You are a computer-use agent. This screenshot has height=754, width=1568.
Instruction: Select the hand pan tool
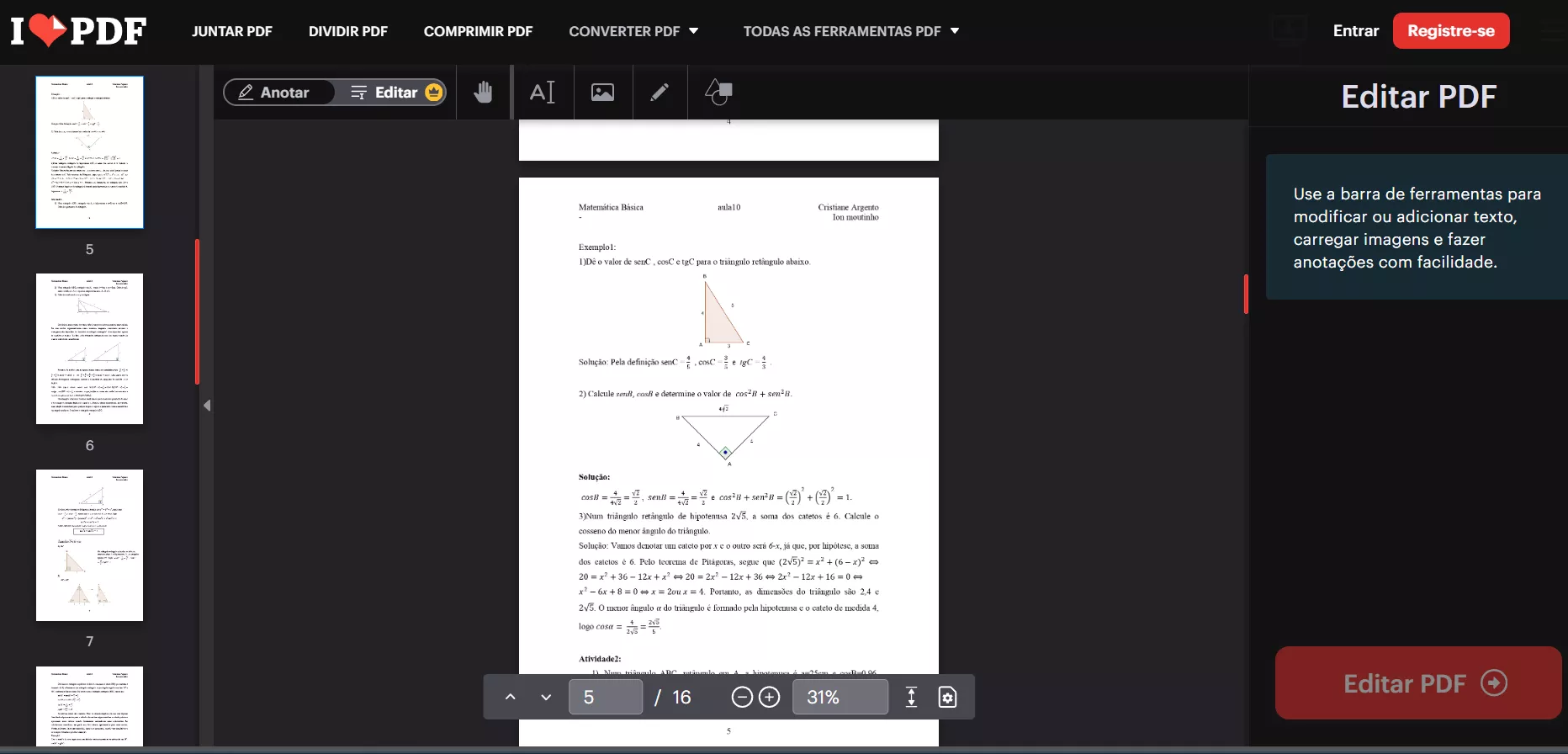tap(483, 92)
